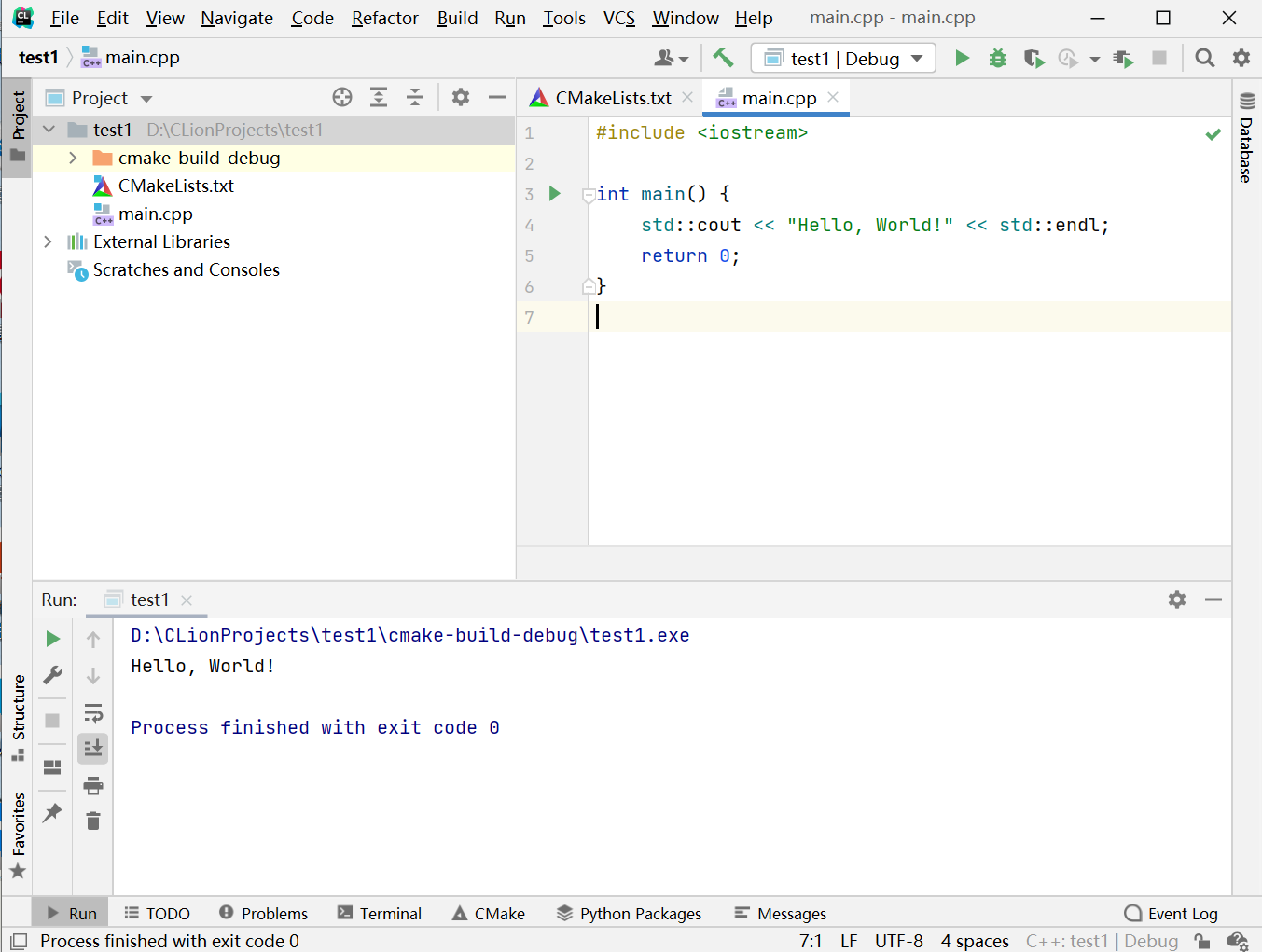The image size is (1262, 952).
Task: Toggle the Project side tool window button
Action: [x=18, y=128]
